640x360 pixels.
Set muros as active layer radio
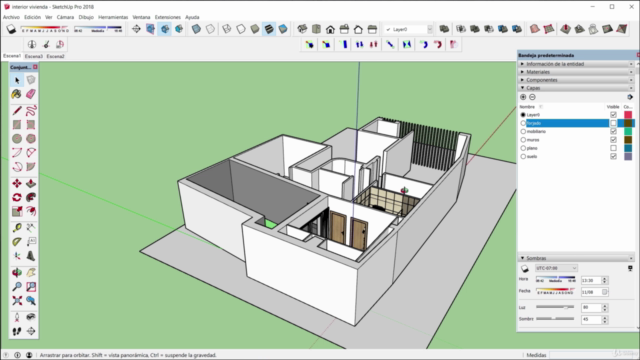(523, 140)
